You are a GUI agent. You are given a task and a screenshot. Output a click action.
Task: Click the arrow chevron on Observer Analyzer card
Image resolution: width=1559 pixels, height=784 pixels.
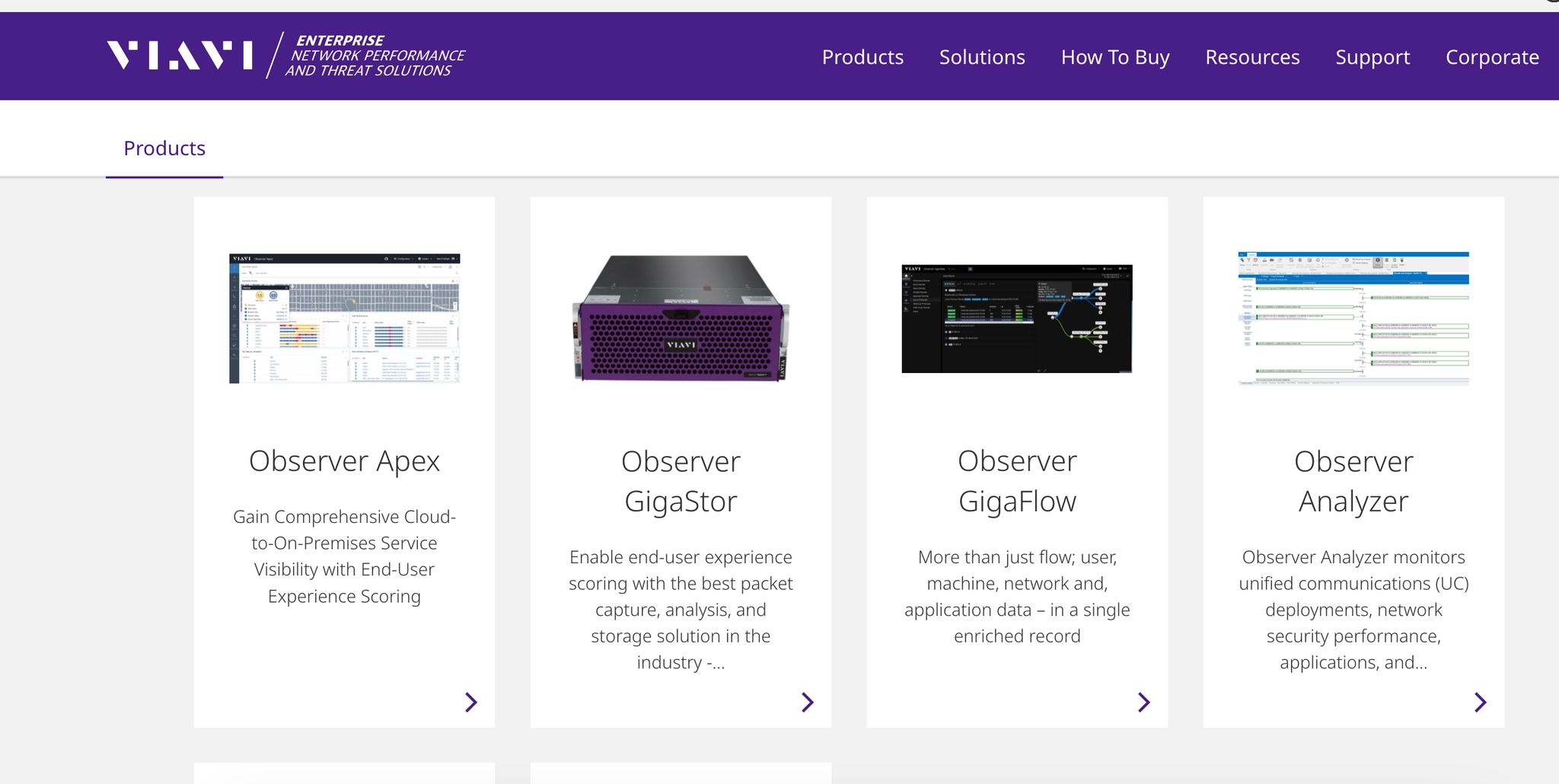[1480, 702]
